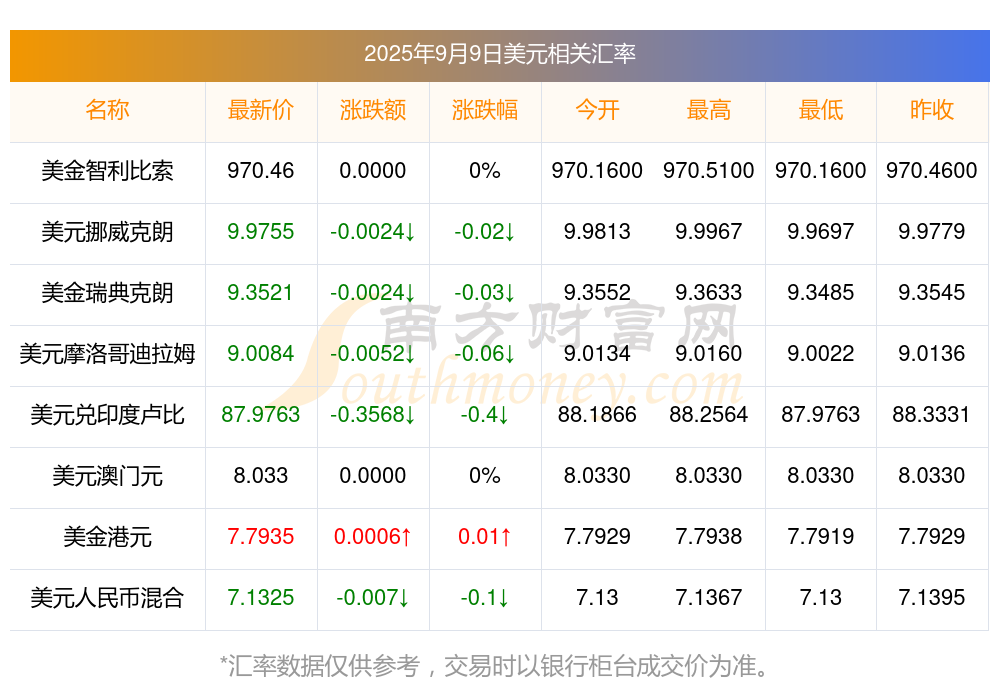1000x698 pixels.
Task: Click today's open value '9.0134'
Action: click(597, 353)
